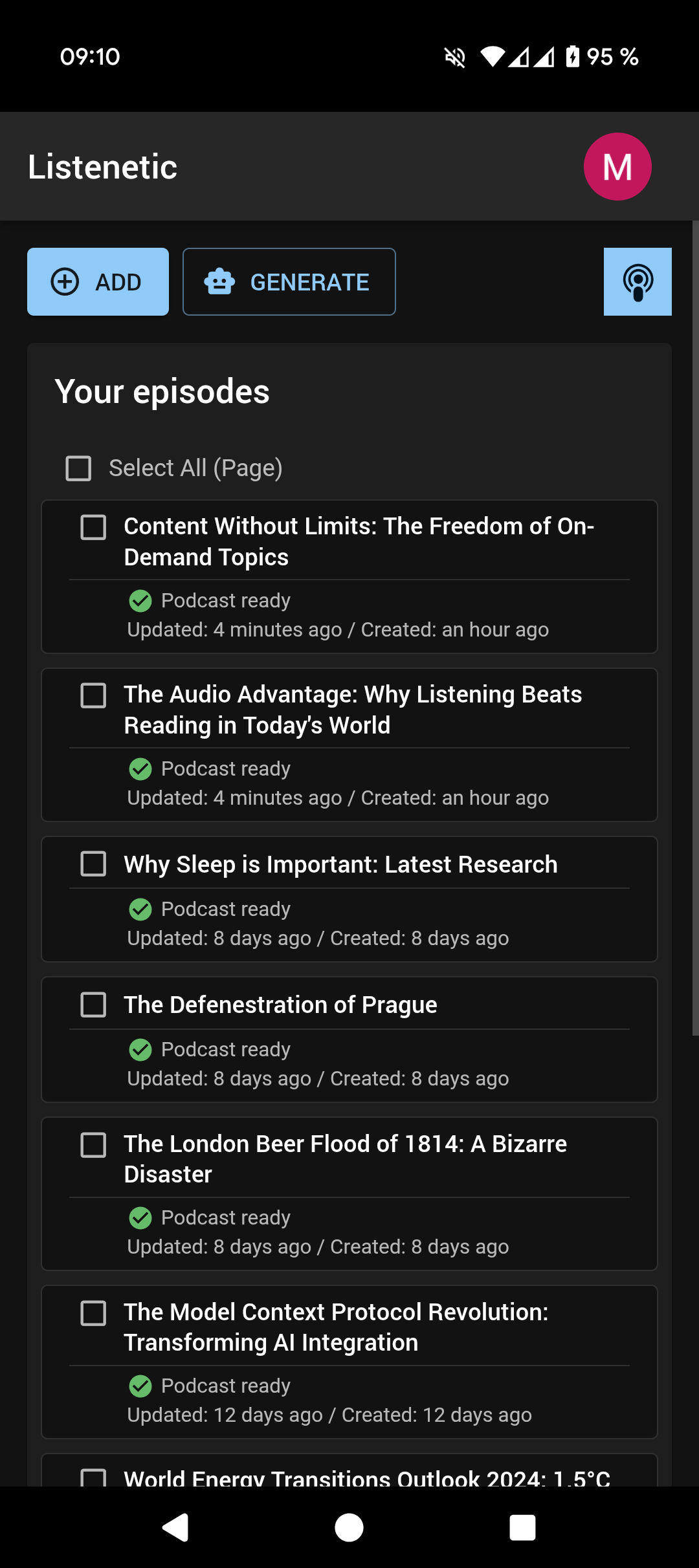
Task: Open the podcast feed icon at top right
Action: tap(637, 281)
